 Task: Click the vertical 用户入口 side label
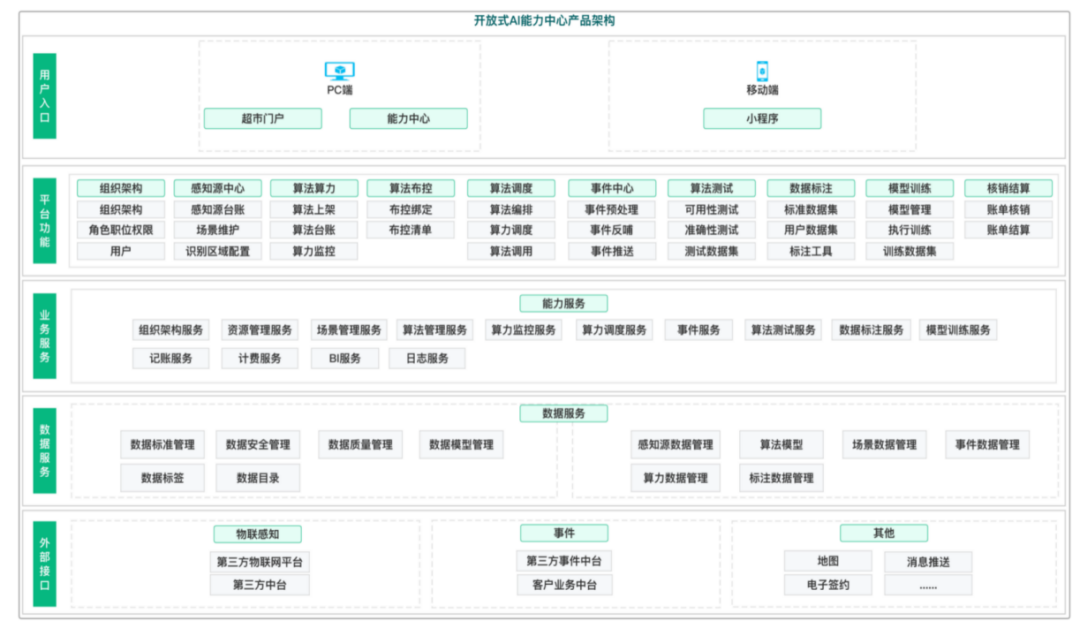tap(45, 96)
